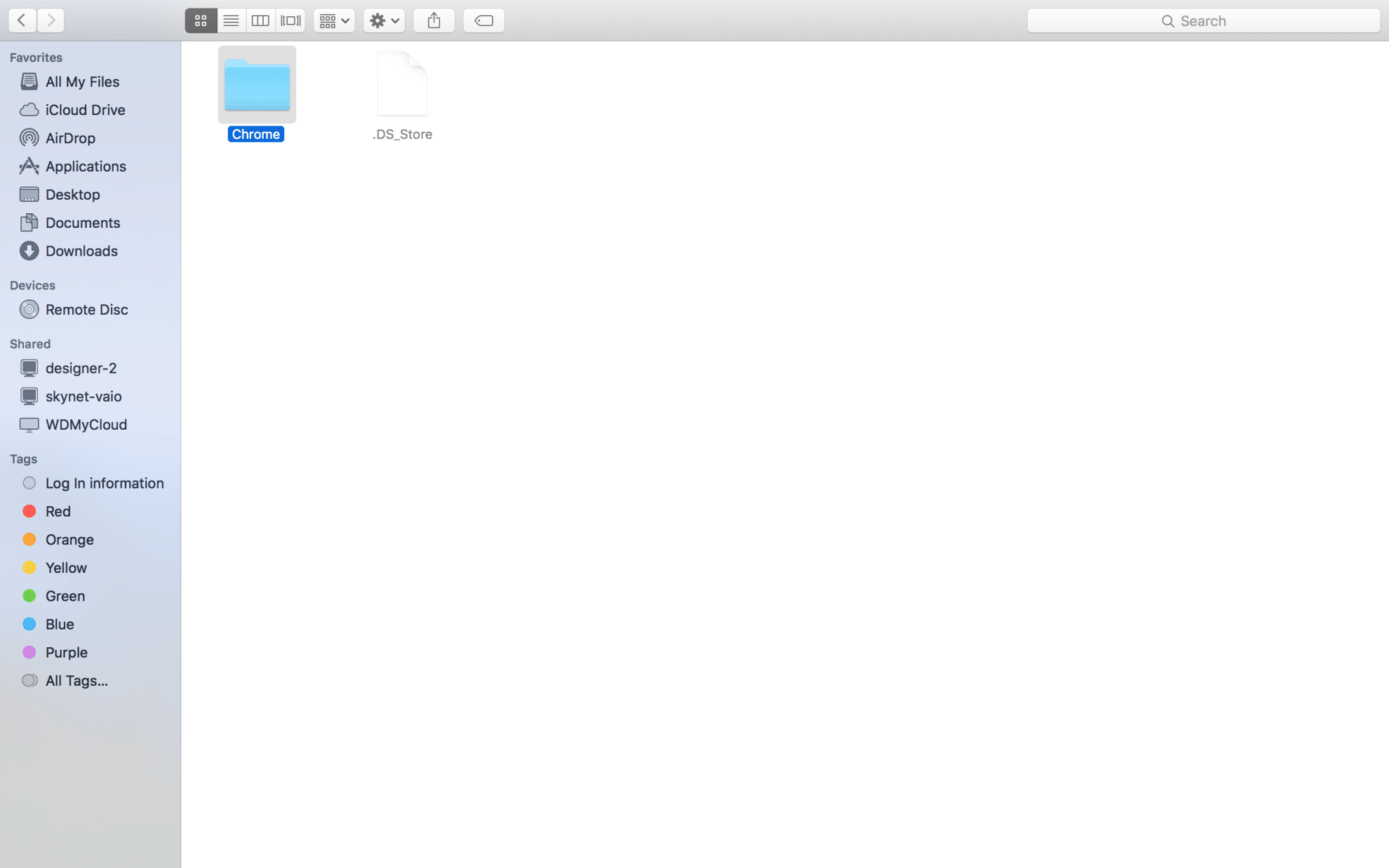The width and height of the screenshot is (1389, 868).
Task: Click the Cover Flow view icon
Action: click(288, 20)
